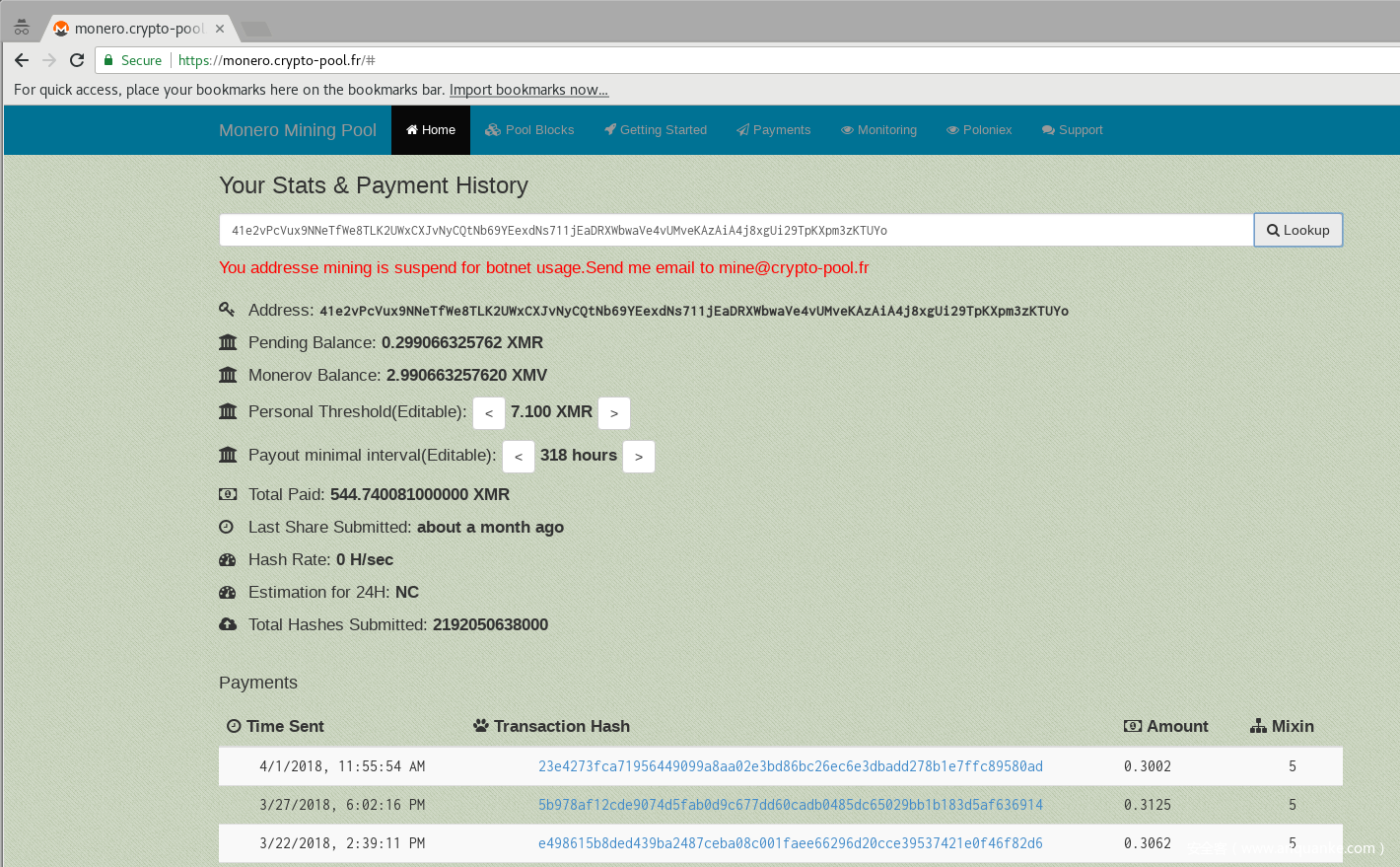
Task: Go to the Getting Started page
Action: 656,130
